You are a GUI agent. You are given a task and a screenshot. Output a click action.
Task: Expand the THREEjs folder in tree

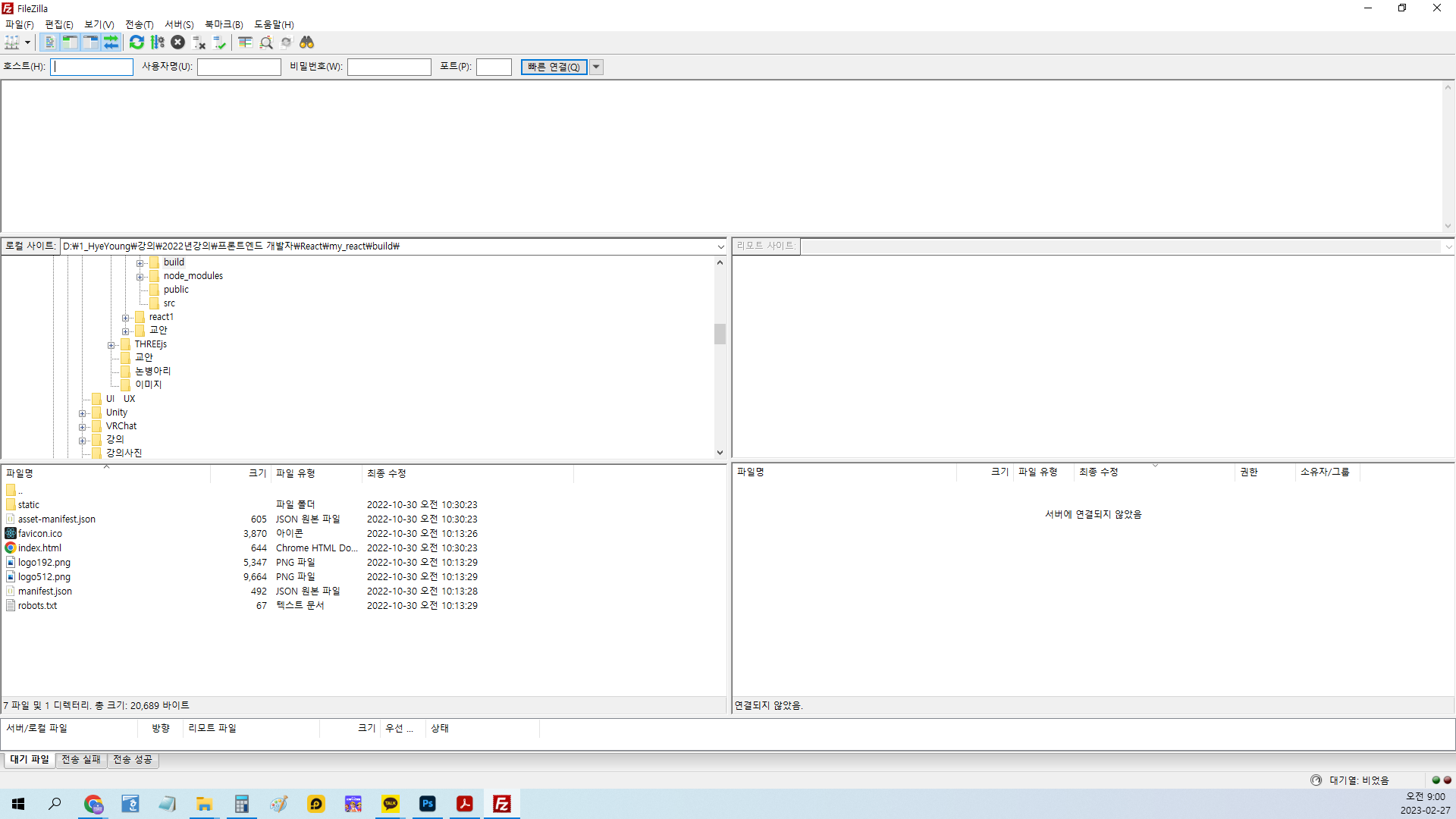pos(111,344)
